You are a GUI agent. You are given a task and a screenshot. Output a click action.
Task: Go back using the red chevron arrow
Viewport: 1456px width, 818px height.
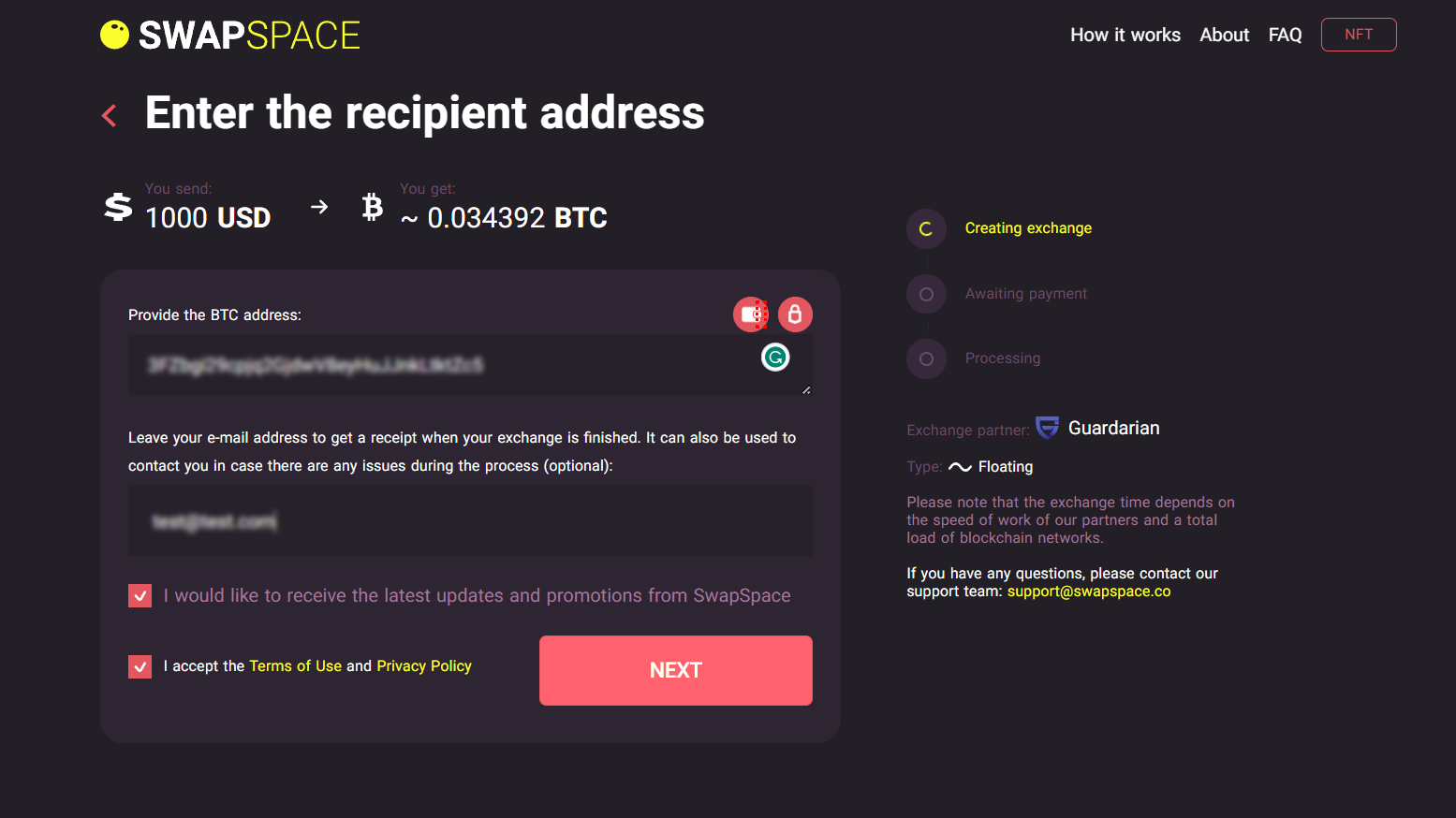[x=110, y=115]
